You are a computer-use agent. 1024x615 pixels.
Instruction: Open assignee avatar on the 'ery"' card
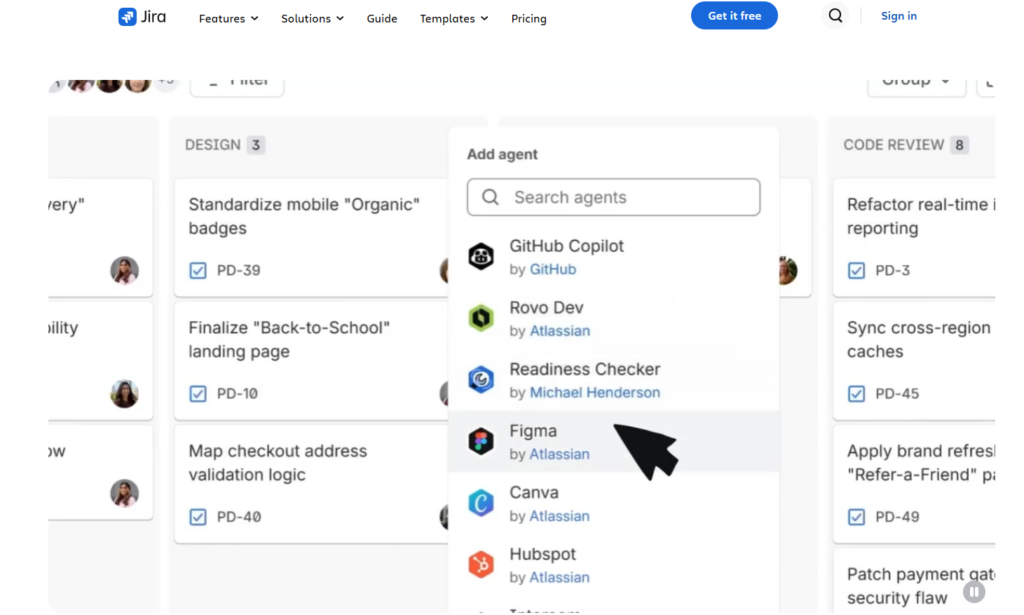tap(124, 270)
